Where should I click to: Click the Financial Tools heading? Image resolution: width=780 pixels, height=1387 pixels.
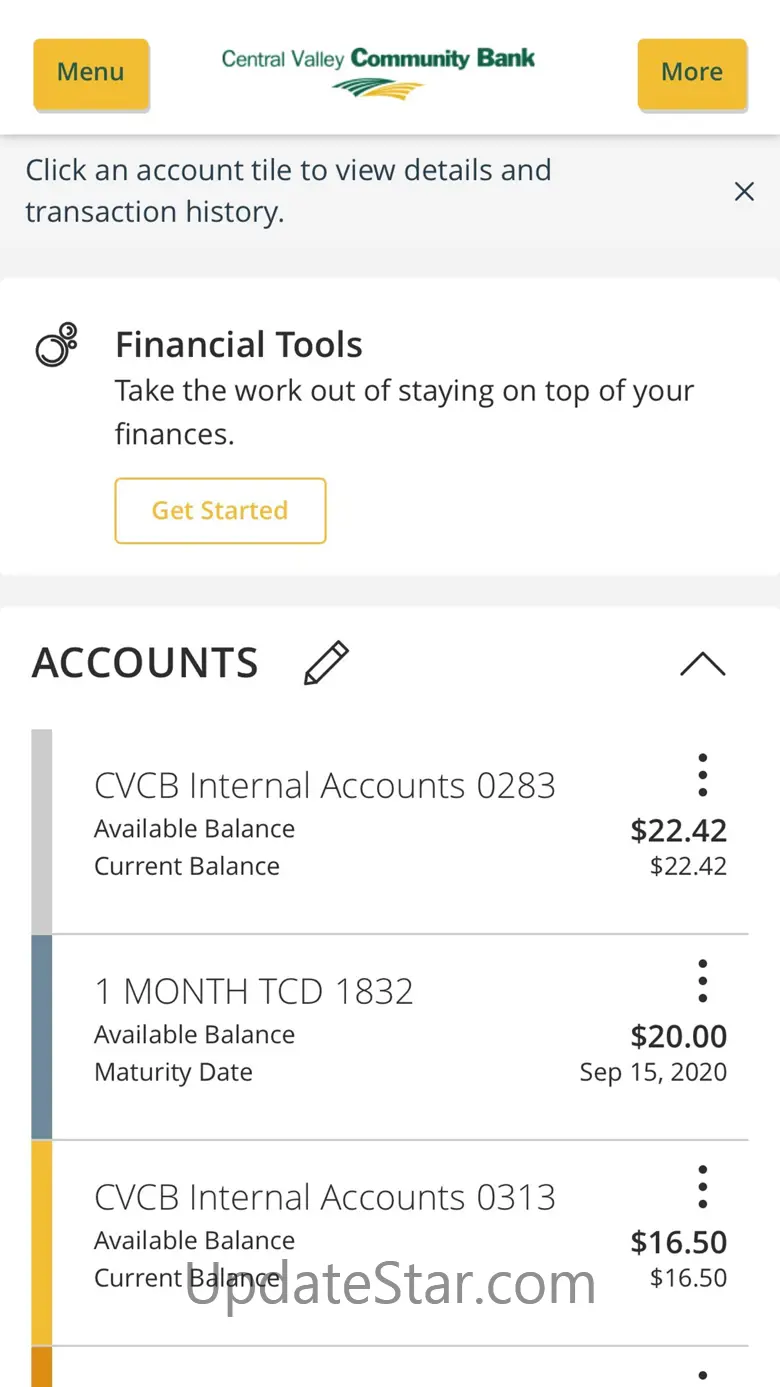point(239,345)
